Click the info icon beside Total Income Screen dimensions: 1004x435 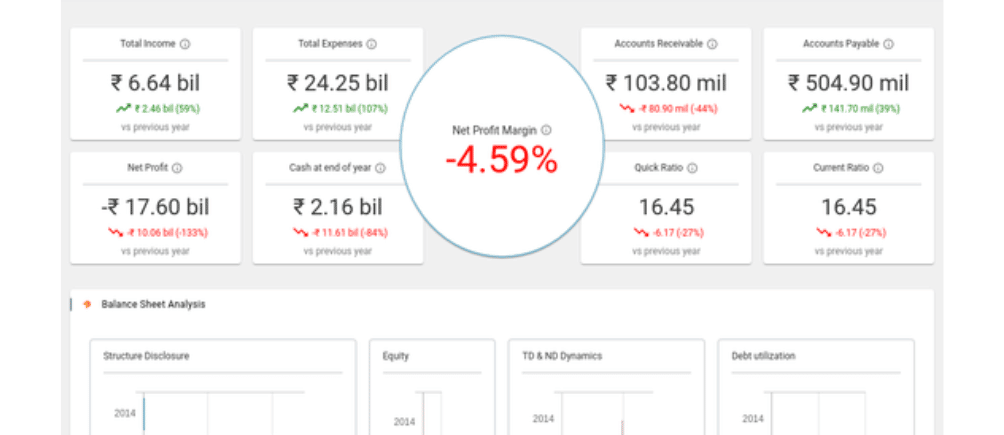coord(185,44)
